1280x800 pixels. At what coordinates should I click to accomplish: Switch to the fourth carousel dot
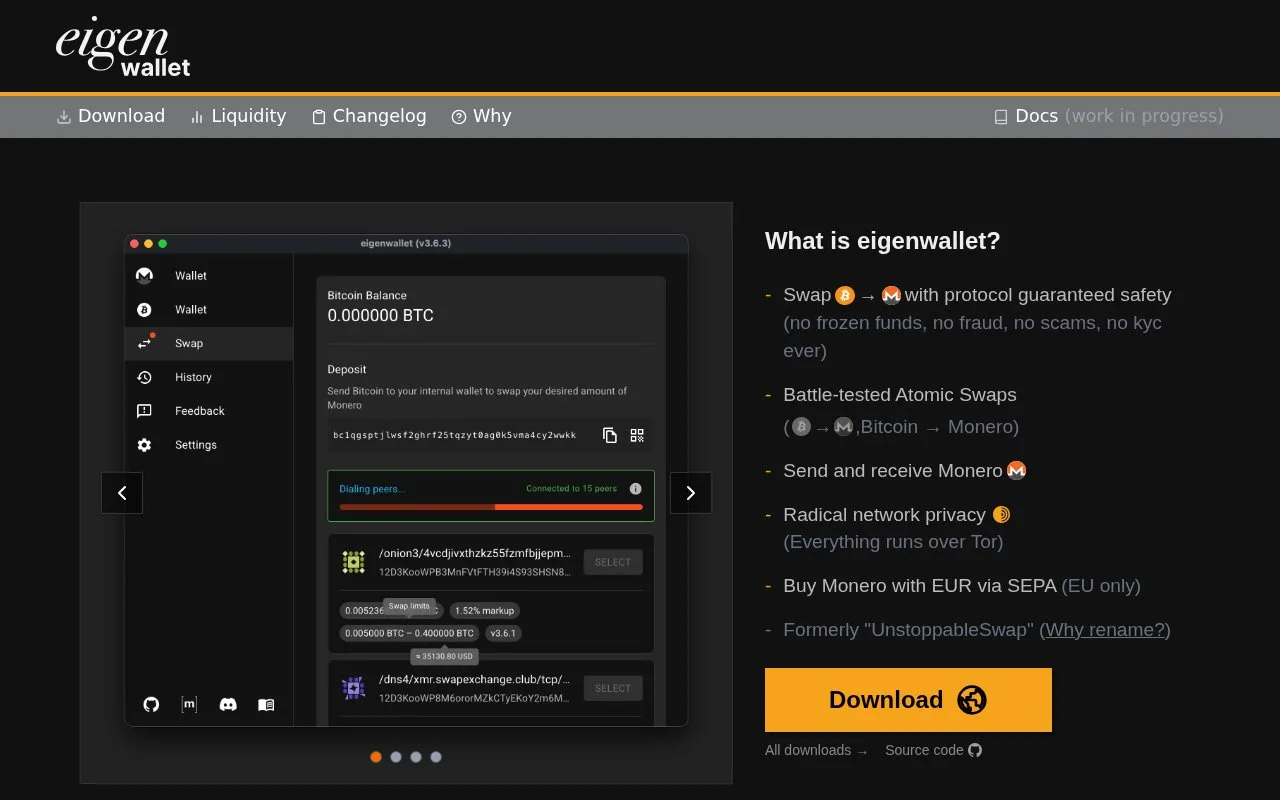436,757
